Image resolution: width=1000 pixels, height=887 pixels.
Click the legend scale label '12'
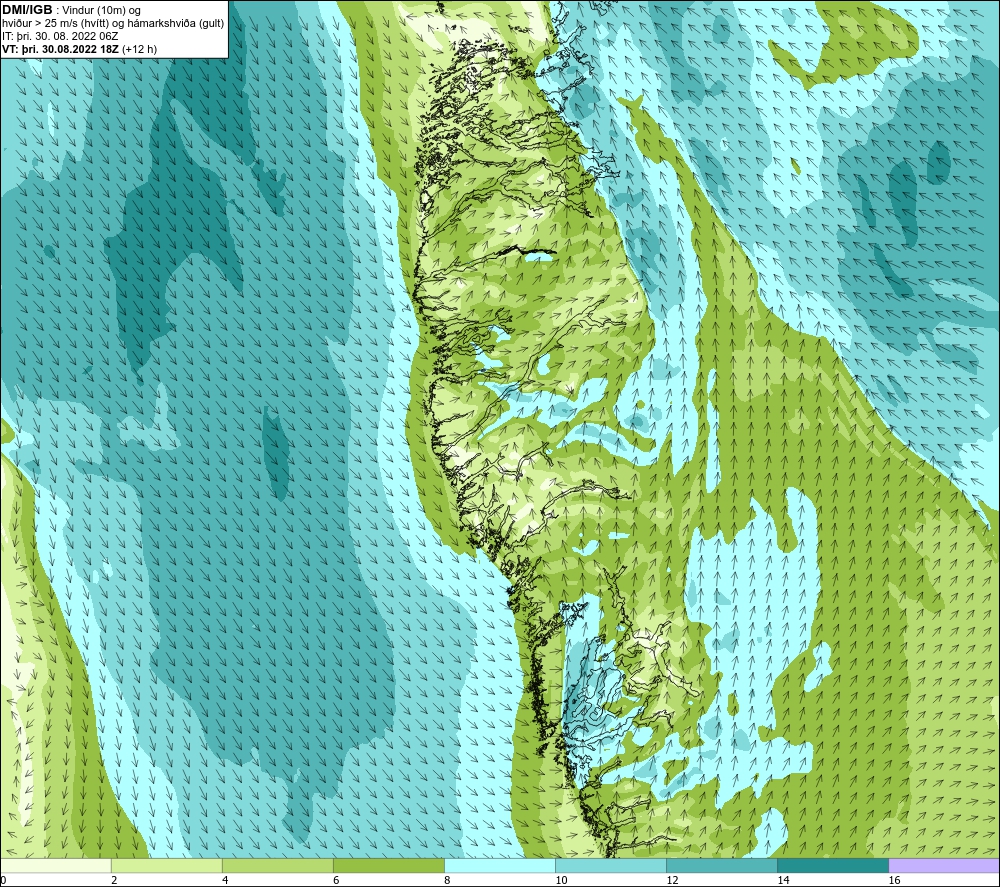point(672,880)
